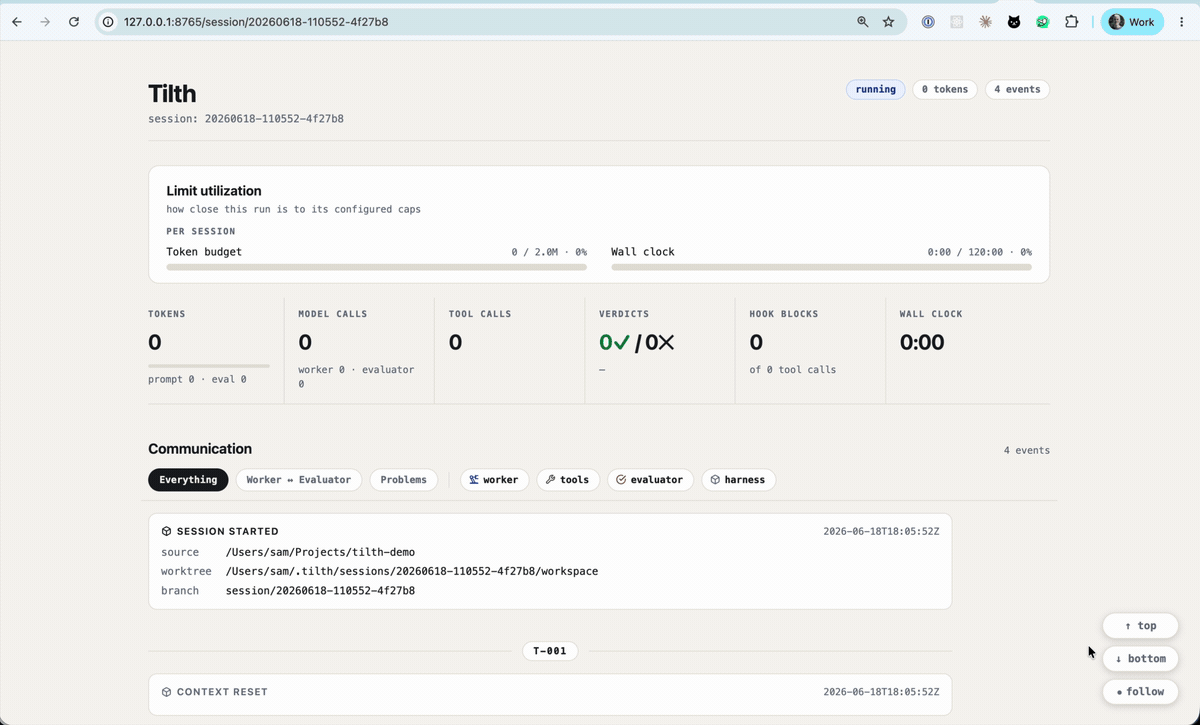Viewport: 1200px width, 725px height.
Task: Click the CONTEXT RESET cube icon
Action: 167,692
